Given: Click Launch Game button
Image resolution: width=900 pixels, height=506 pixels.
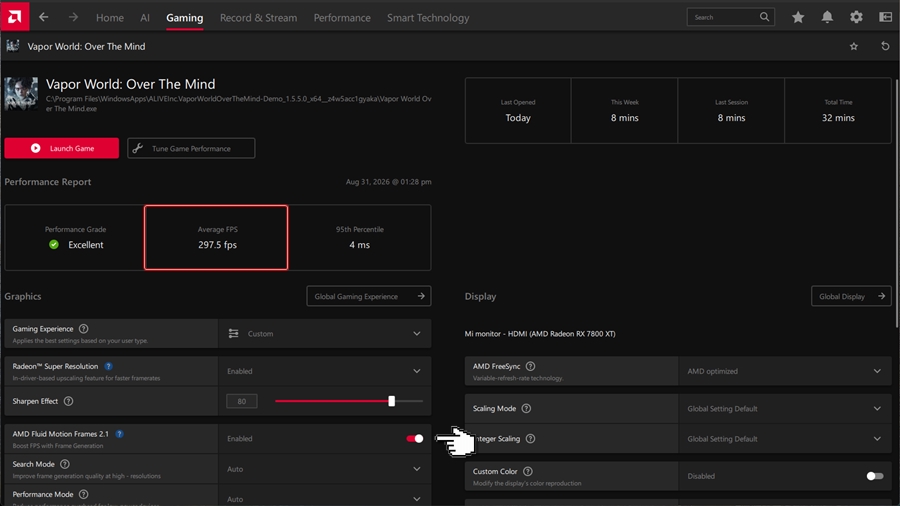Looking at the screenshot, I should click(x=61, y=148).
